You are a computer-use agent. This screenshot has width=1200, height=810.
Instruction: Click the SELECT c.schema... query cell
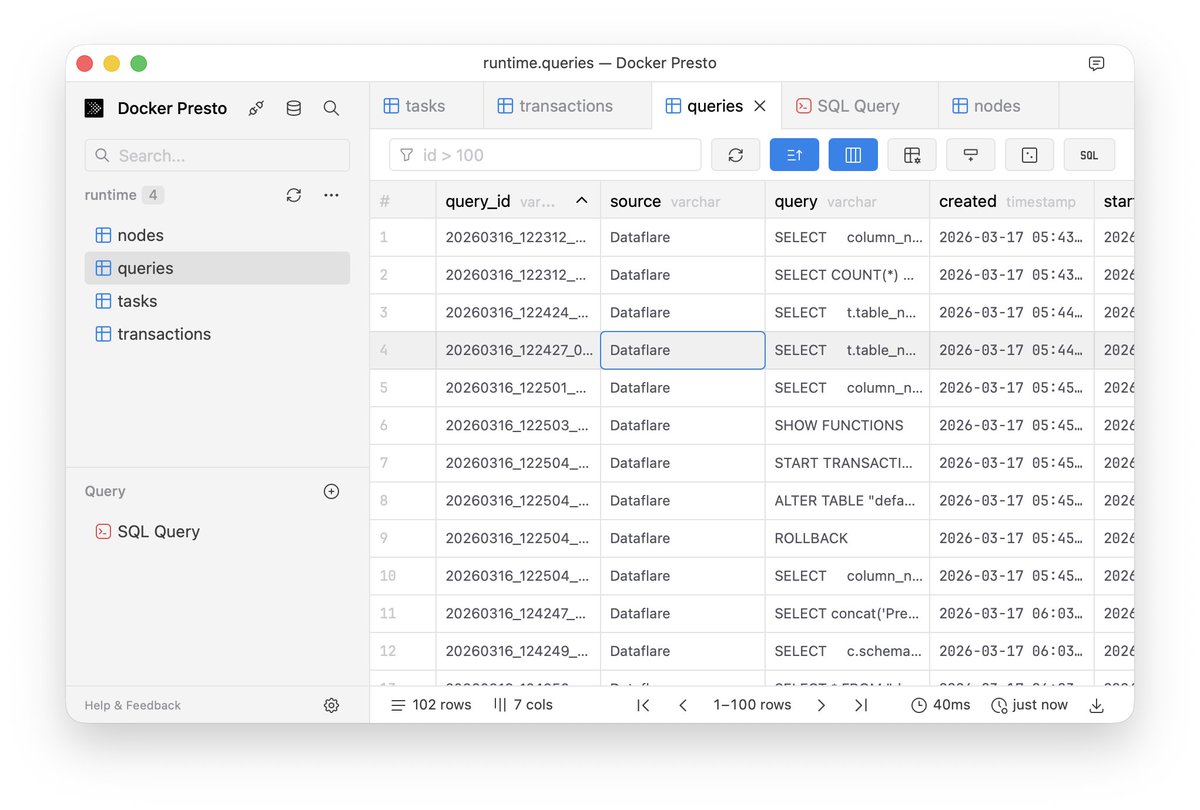point(847,651)
